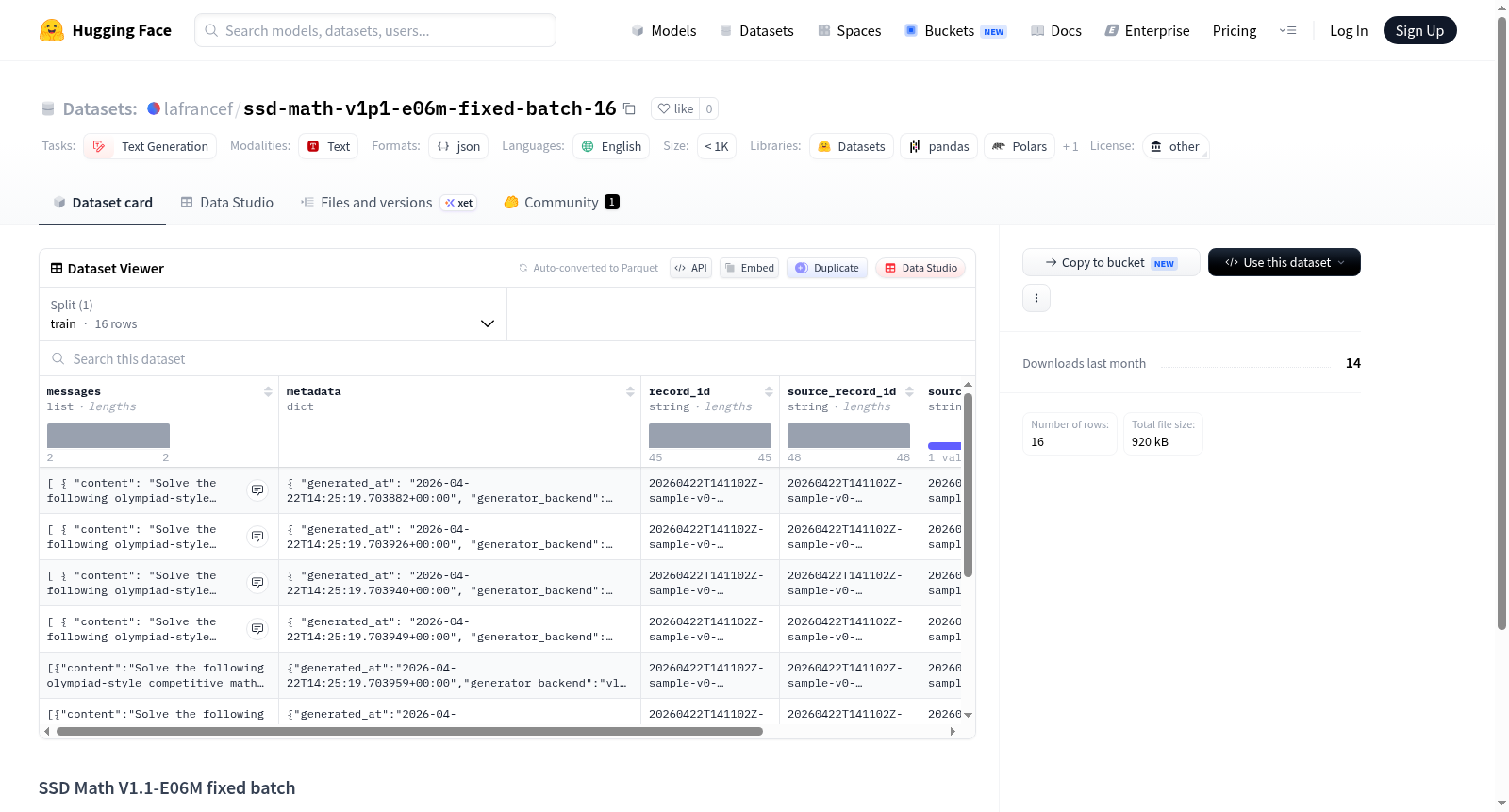The image size is (1509, 812).
Task: Open Enterprise in the top navigation
Action: click(1148, 31)
